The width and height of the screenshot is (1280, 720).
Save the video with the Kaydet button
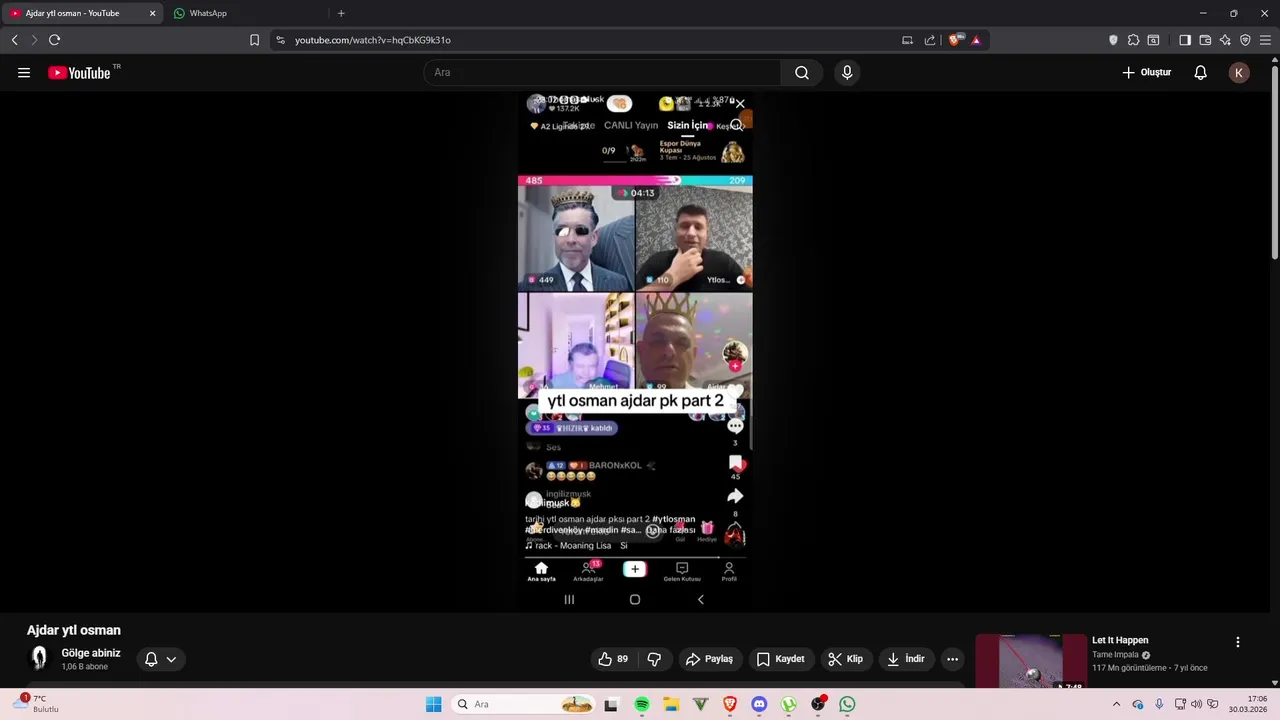(780, 659)
